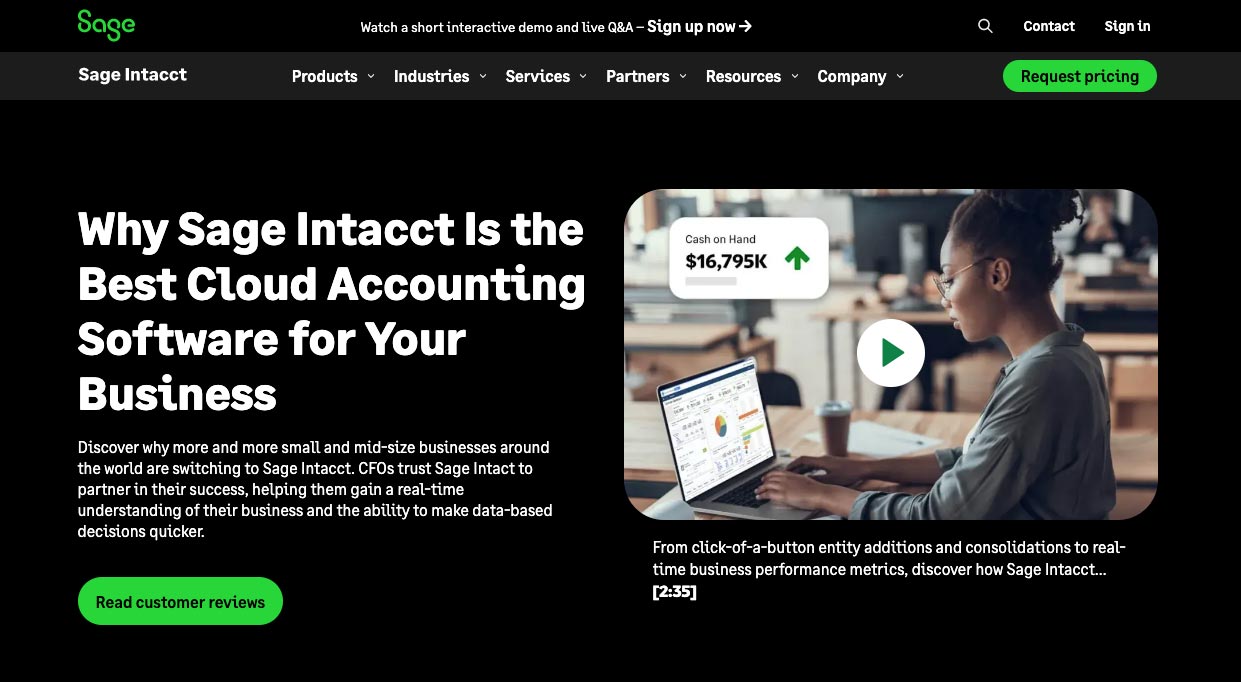The height and width of the screenshot is (682, 1241).
Task: Open the search magnifier icon
Action: click(985, 26)
